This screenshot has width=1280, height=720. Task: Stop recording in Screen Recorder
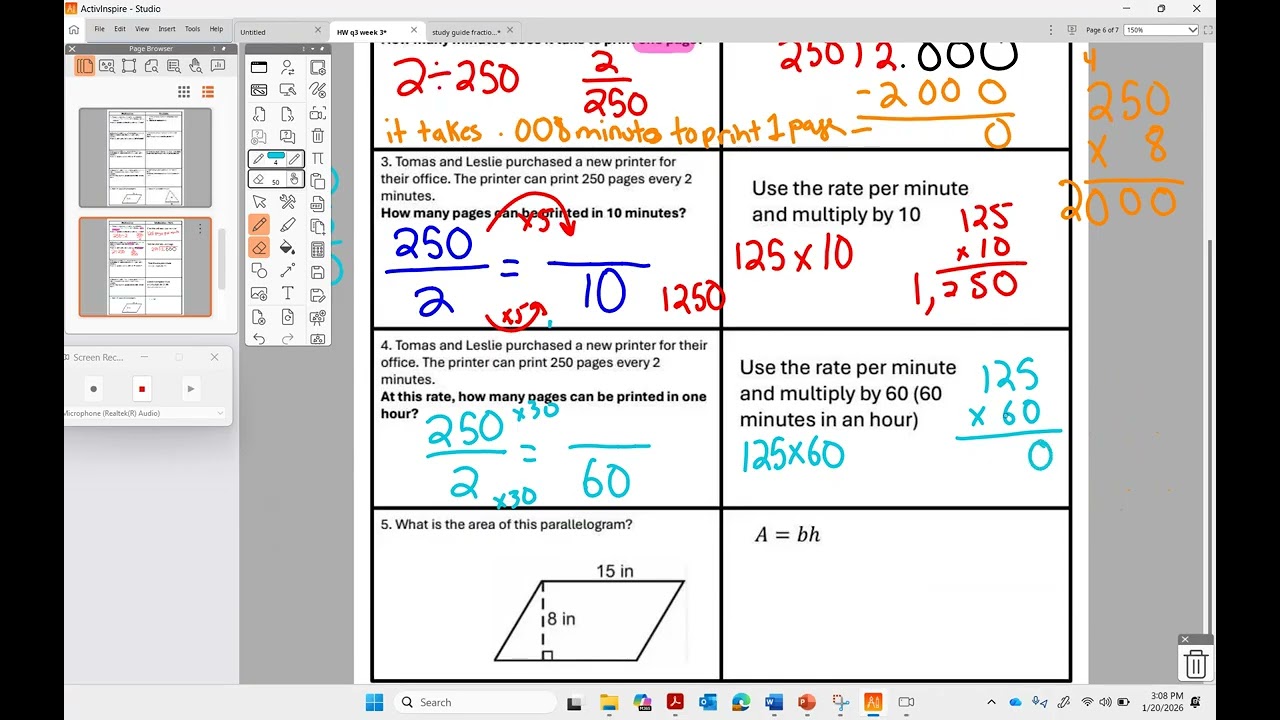[142, 389]
